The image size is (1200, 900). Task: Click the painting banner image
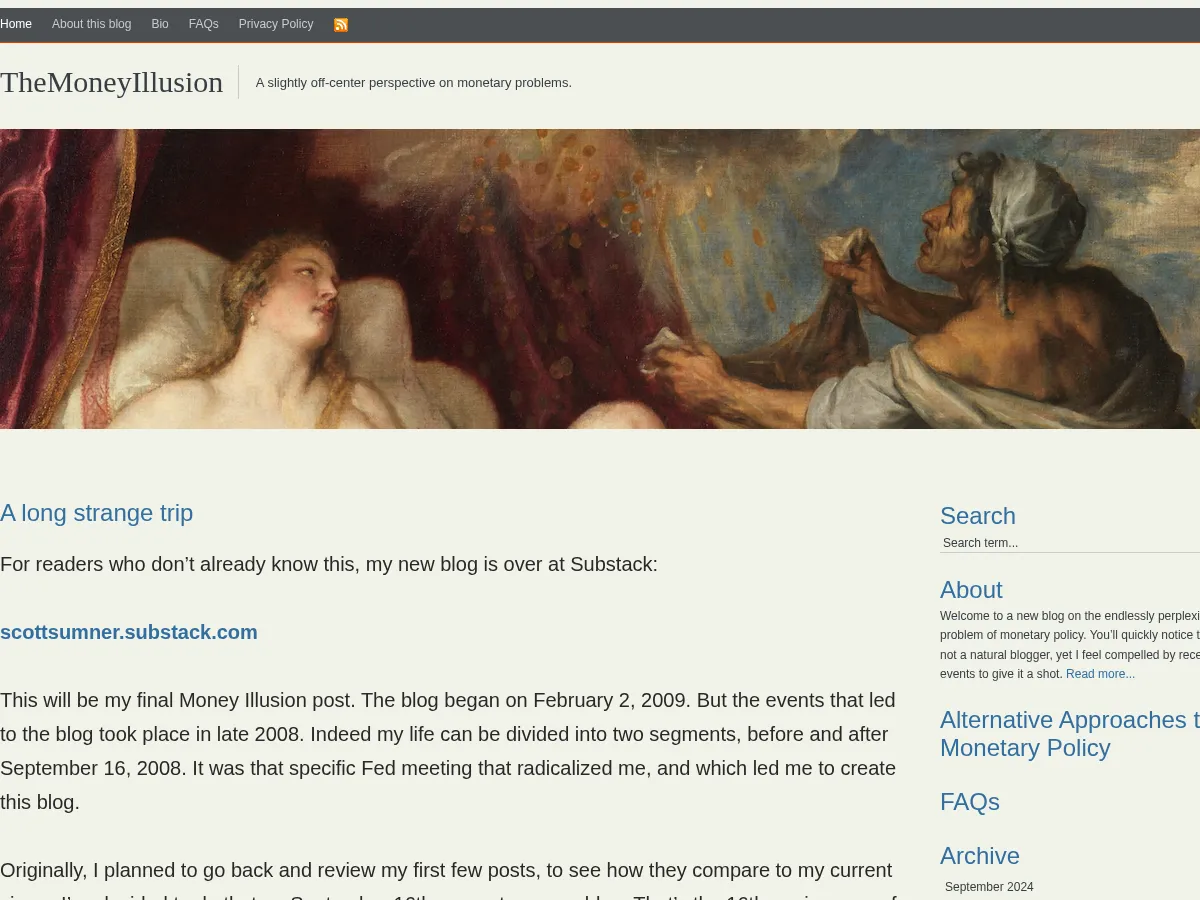coord(600,278)
